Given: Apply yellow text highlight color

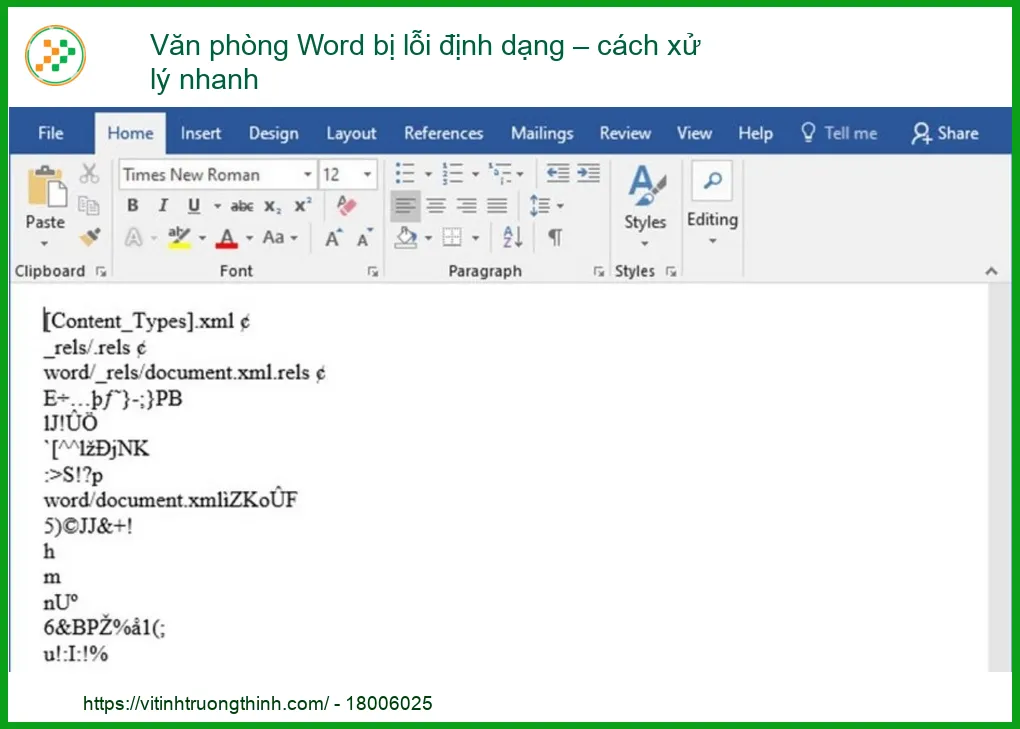Looking at the screenshot, I should pos(179,237).
